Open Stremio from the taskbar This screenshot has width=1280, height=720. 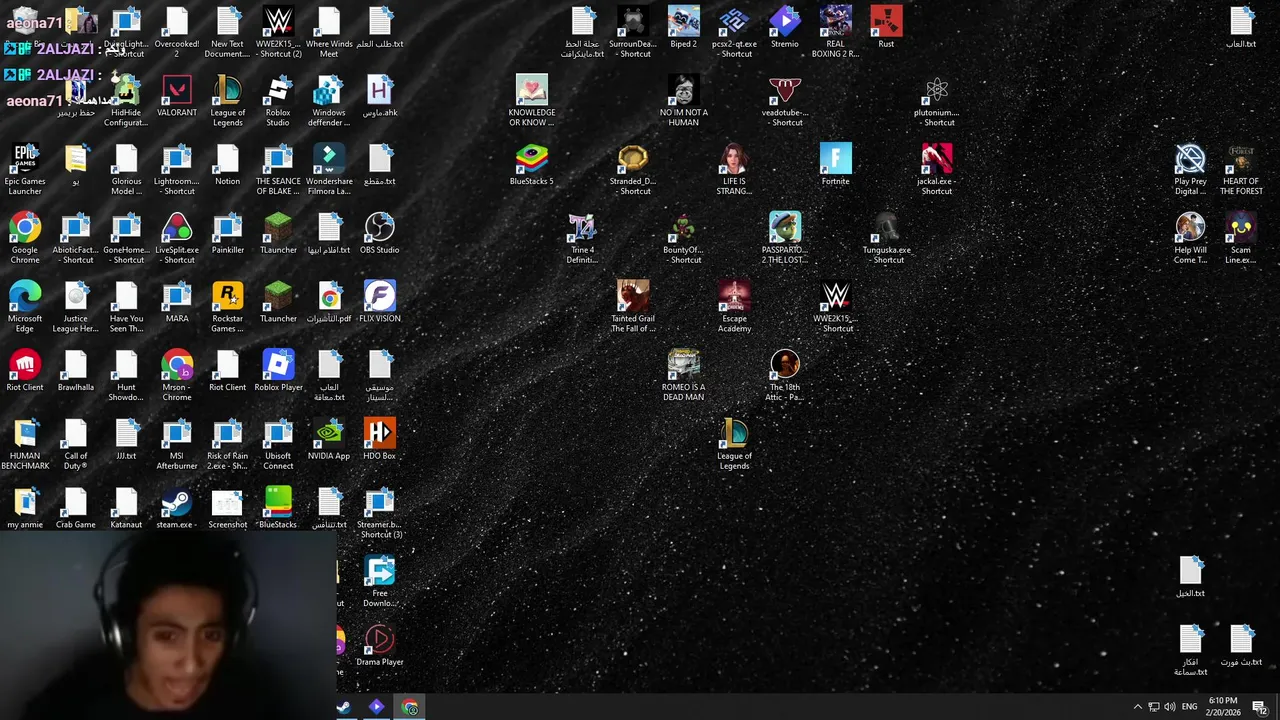[x=376, y=707]
